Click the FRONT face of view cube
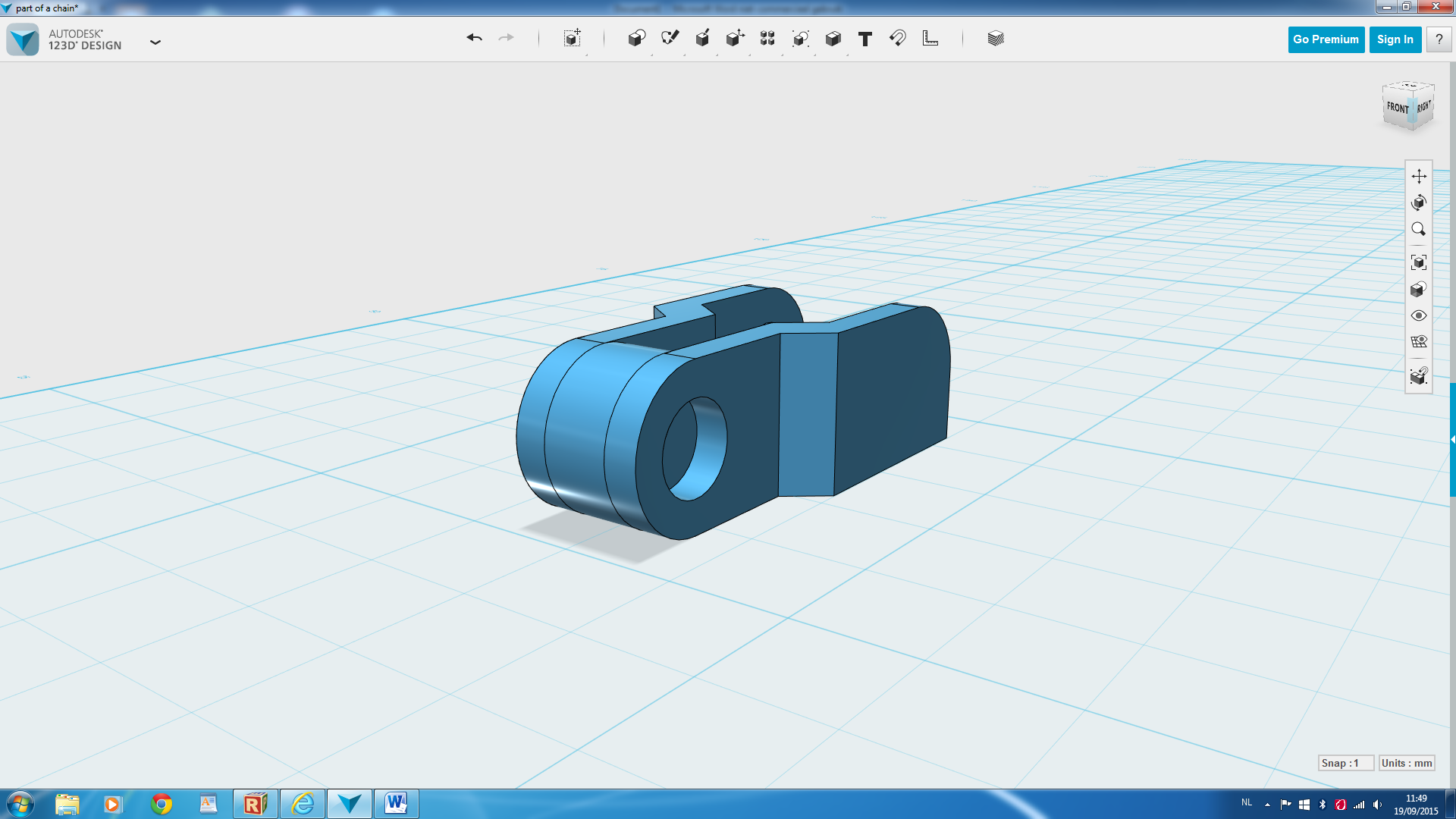1456x819 pixels. click(x=1397, y=108)
